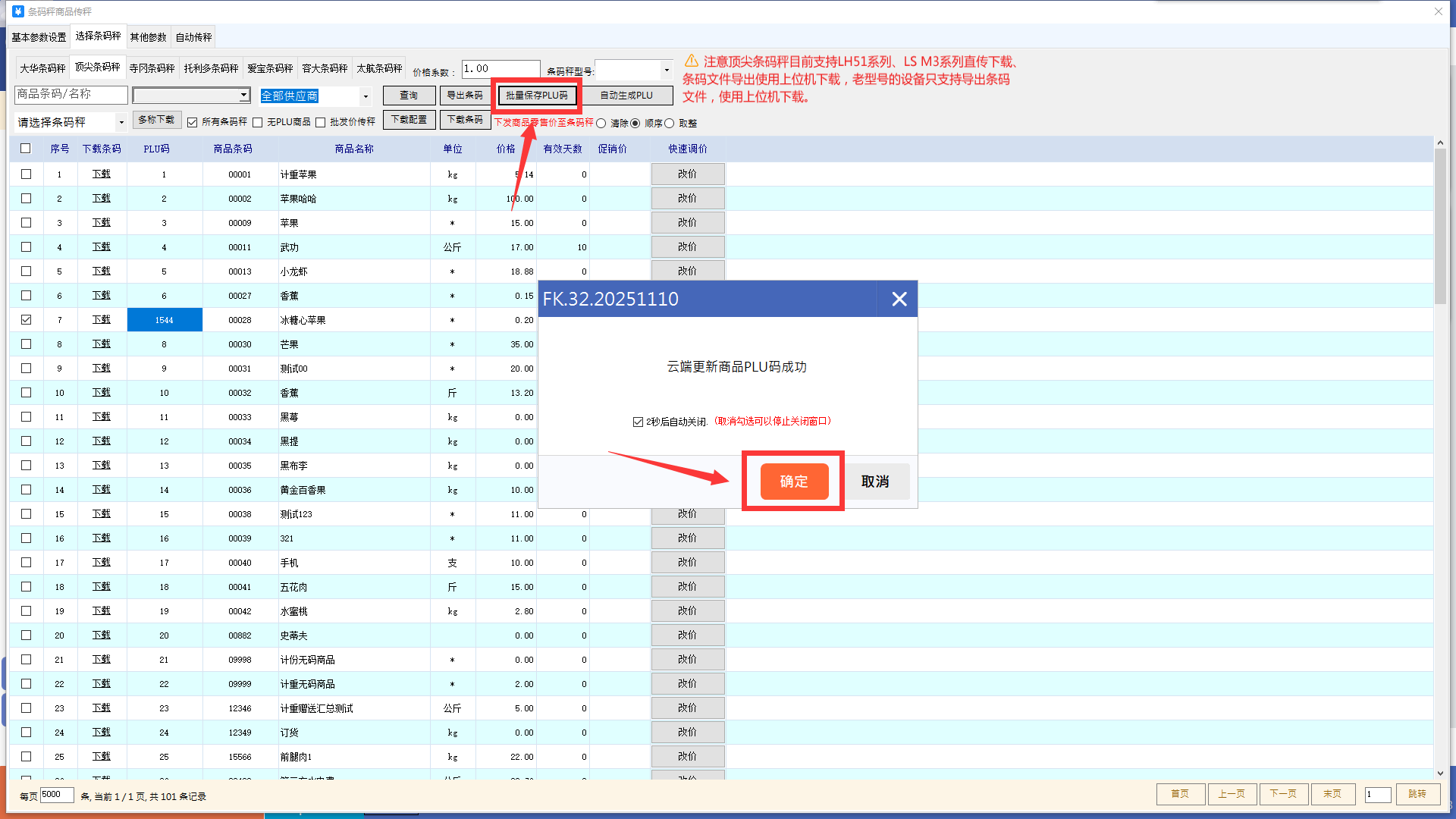Close the FK.32.20251110 dialog with X
Image resolution: width=1456 pixels, height=819 pixels.
pos(899,299)
